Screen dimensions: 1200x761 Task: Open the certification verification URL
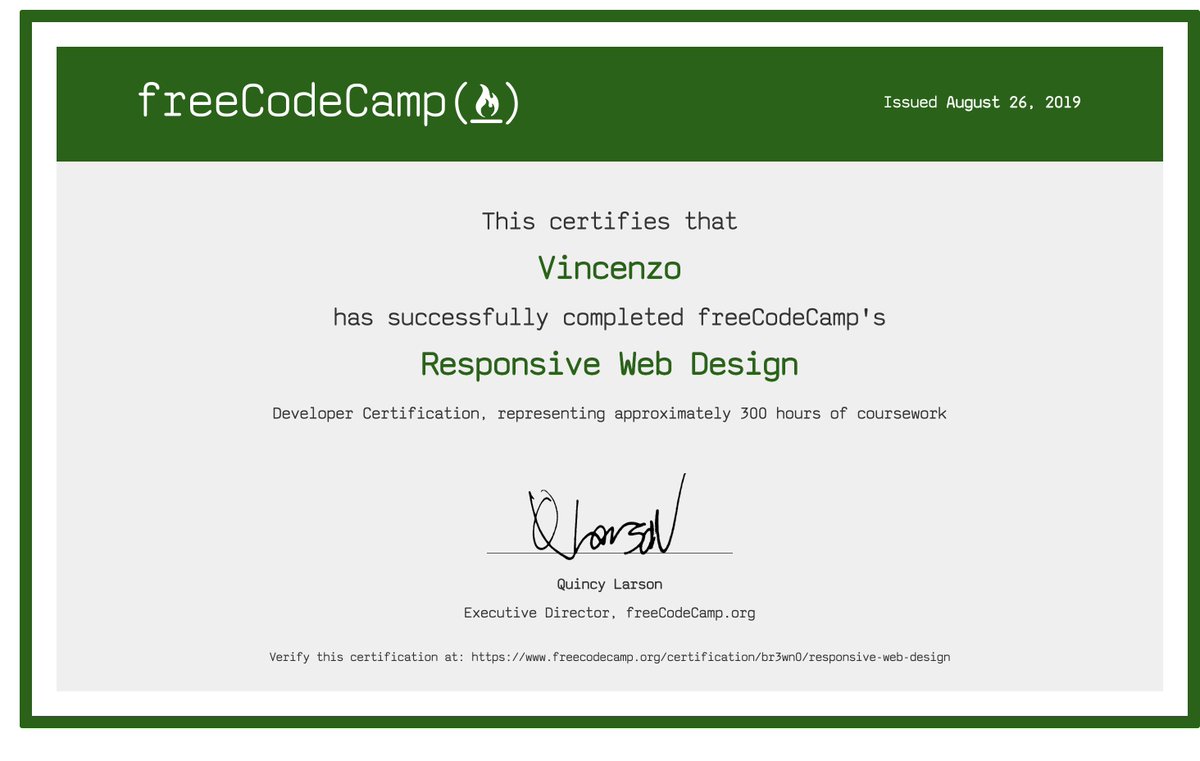click(711, 657)
